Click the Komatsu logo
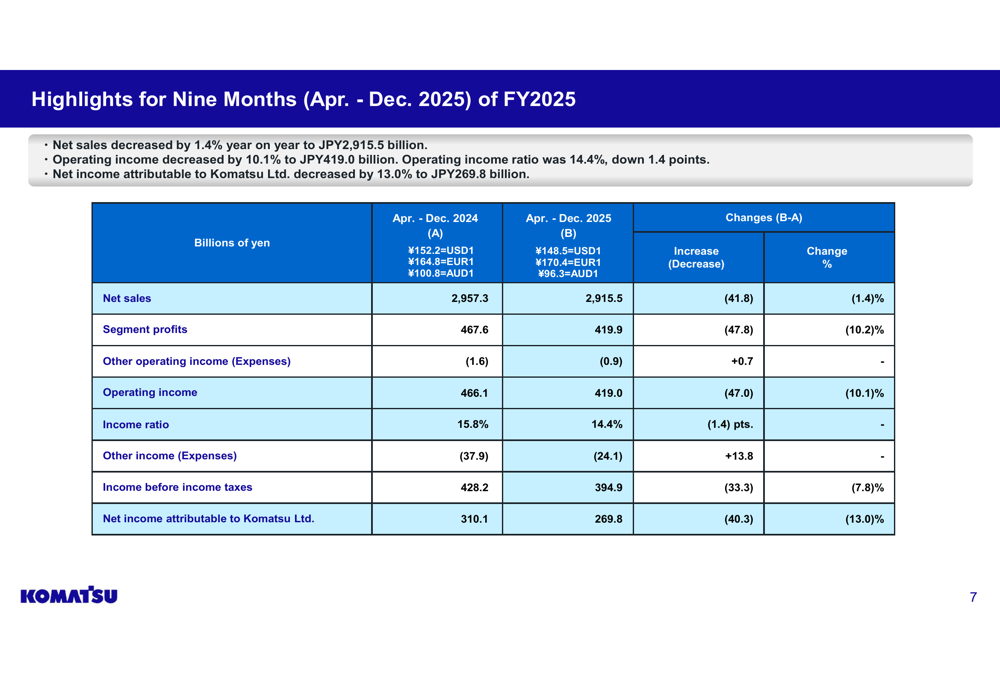The image size is (1000, 685). 69,596
